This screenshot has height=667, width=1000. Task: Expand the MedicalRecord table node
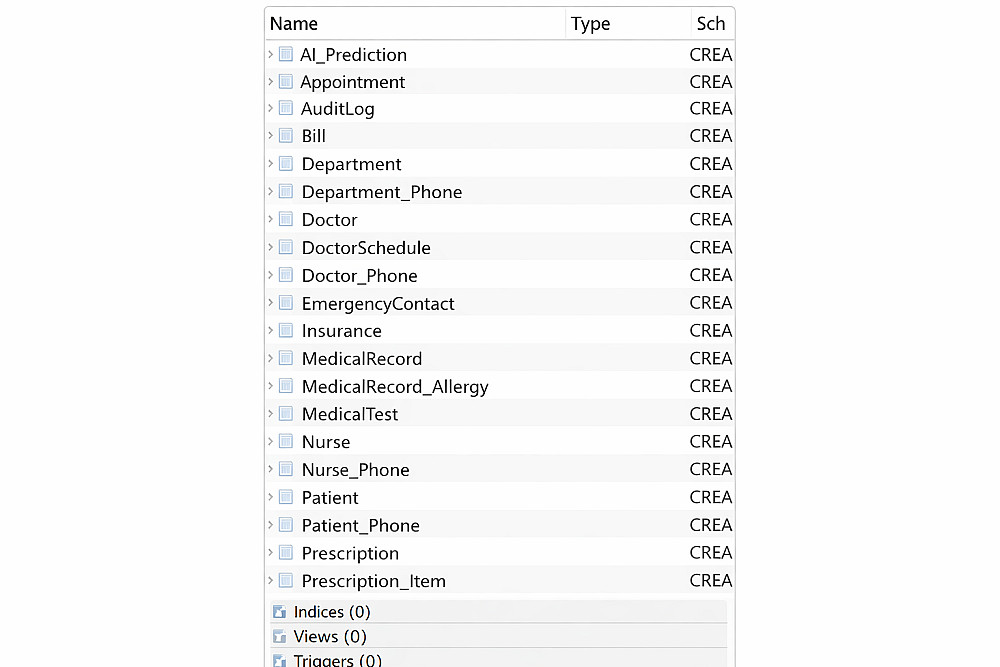click(x=271, y=358)
